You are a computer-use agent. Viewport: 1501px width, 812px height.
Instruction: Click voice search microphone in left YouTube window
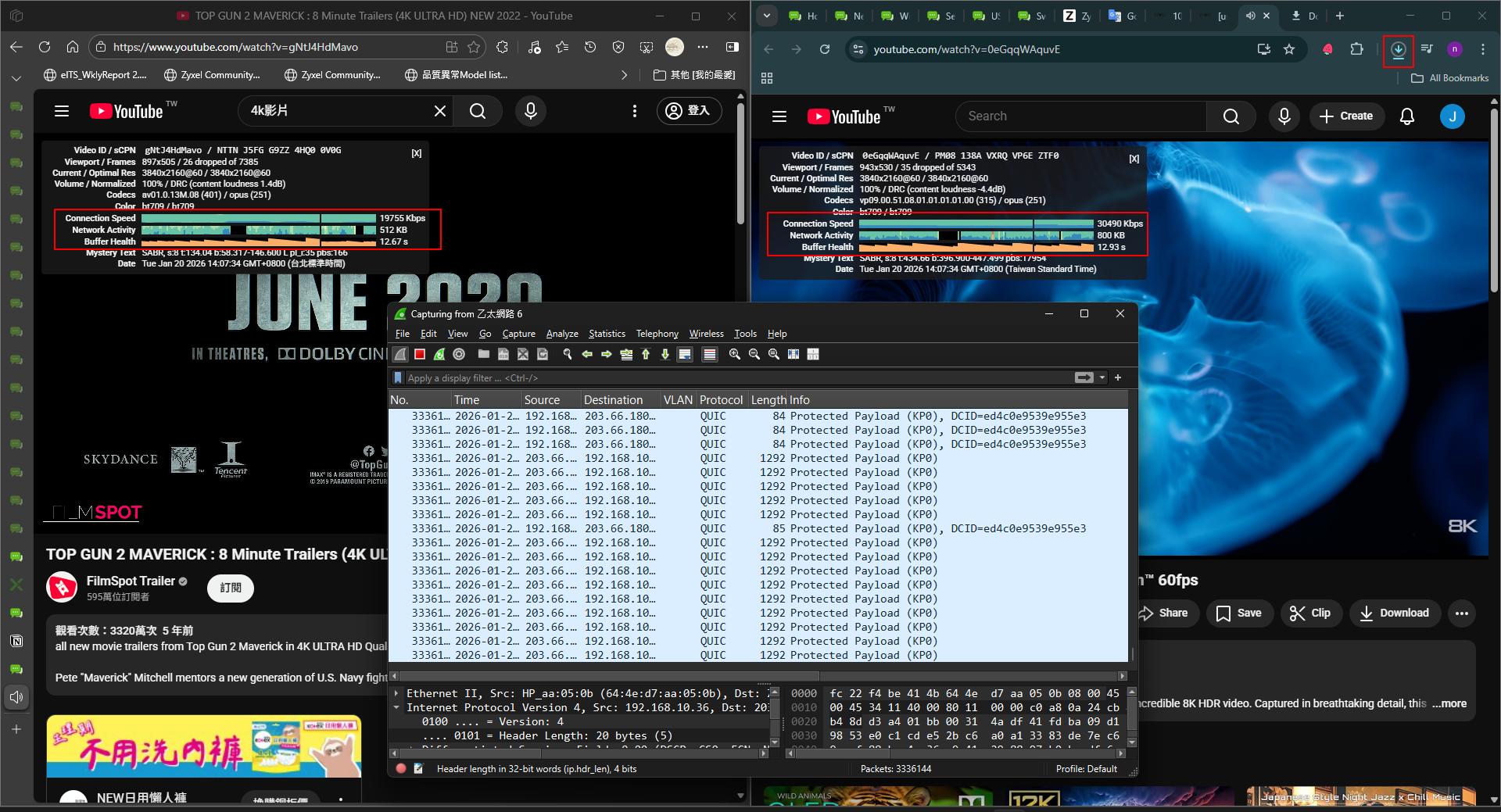pos(531,111)
